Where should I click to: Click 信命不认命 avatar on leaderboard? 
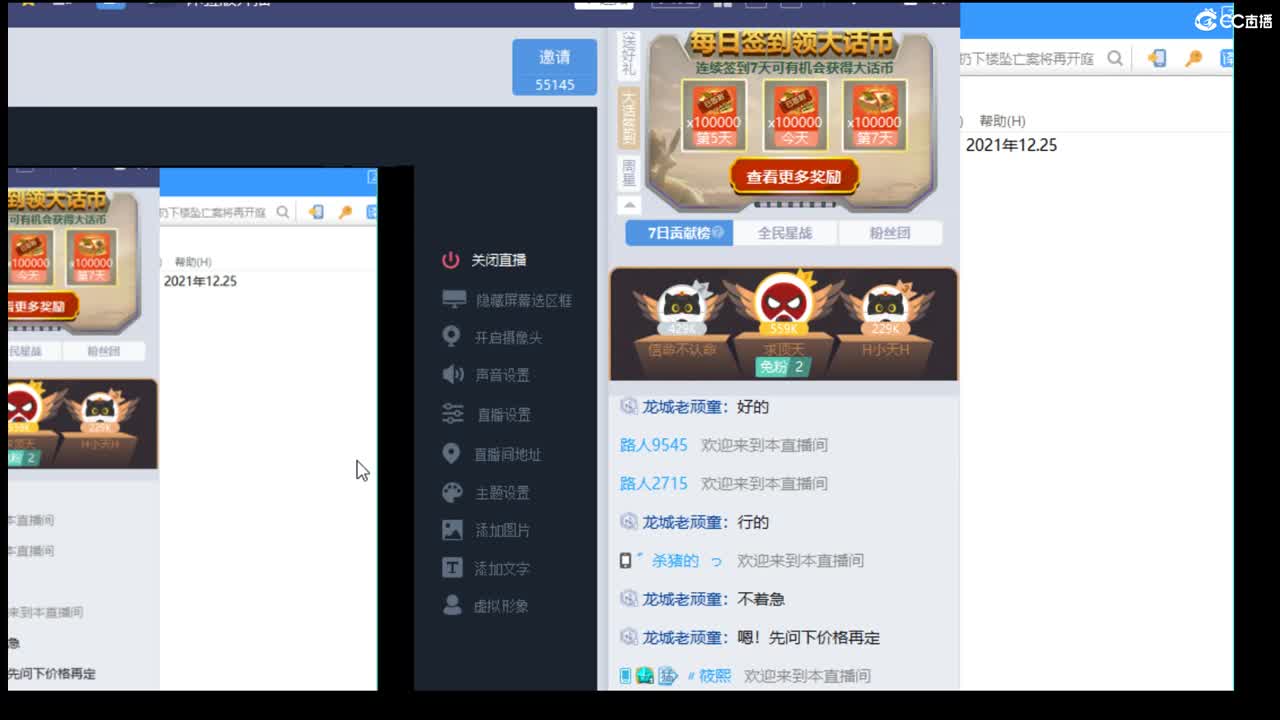[682, 304]
